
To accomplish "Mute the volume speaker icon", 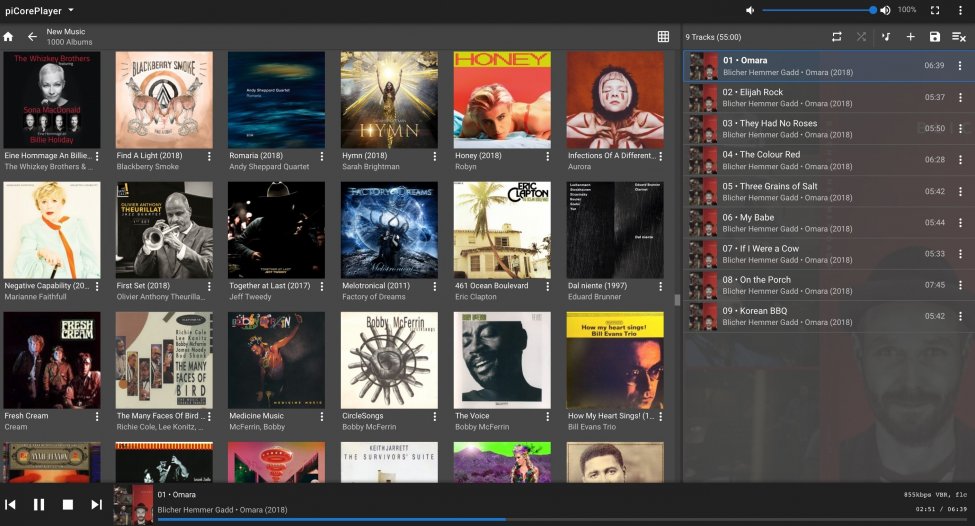I will click(750, 10).
